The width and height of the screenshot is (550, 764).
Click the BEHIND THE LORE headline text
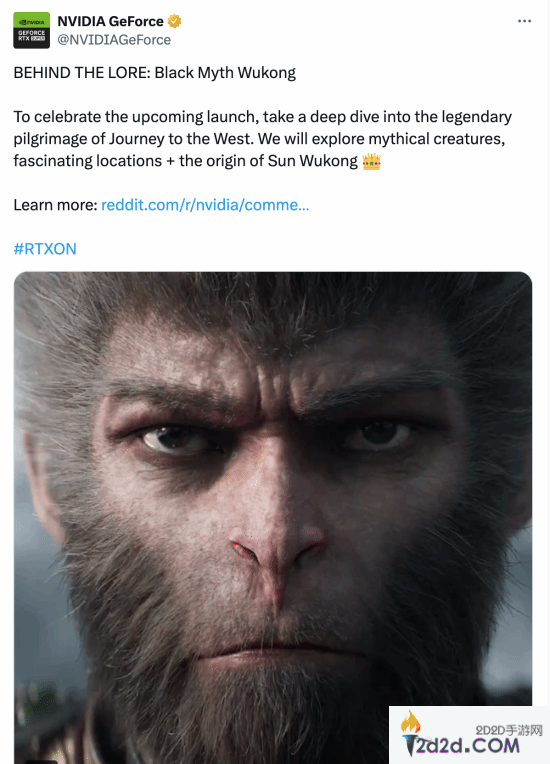(x=154, y=73)
